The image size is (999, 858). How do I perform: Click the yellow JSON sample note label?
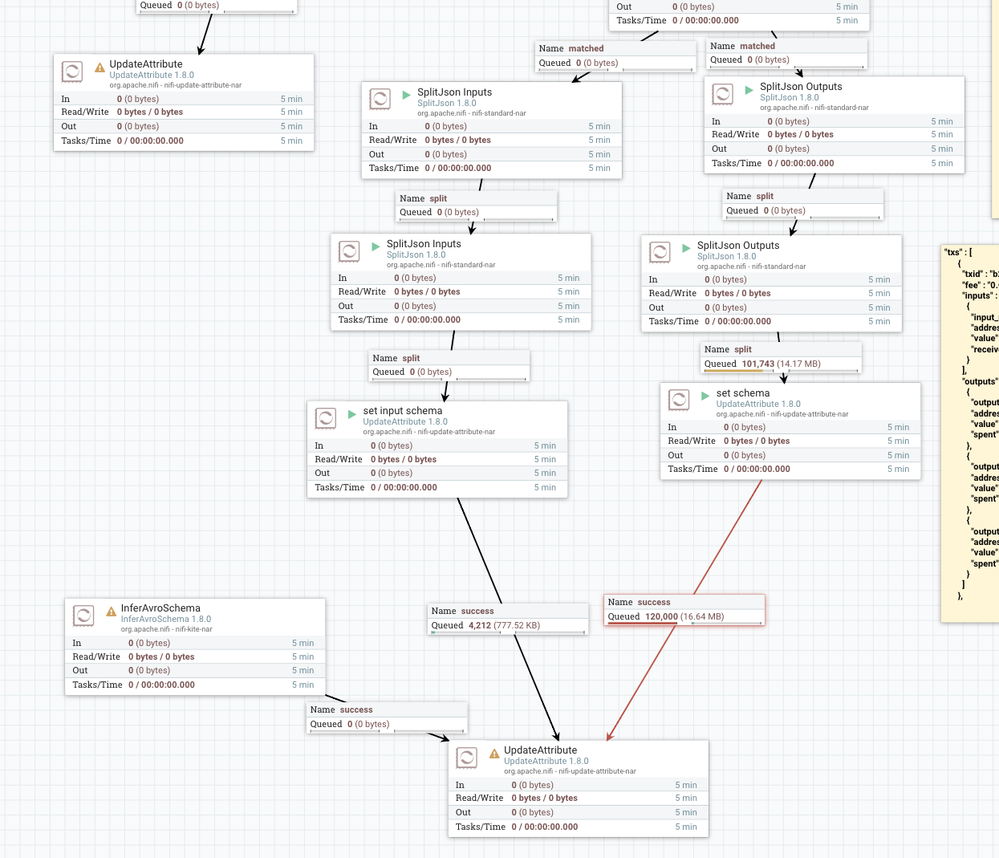click(x=970, y=433)
